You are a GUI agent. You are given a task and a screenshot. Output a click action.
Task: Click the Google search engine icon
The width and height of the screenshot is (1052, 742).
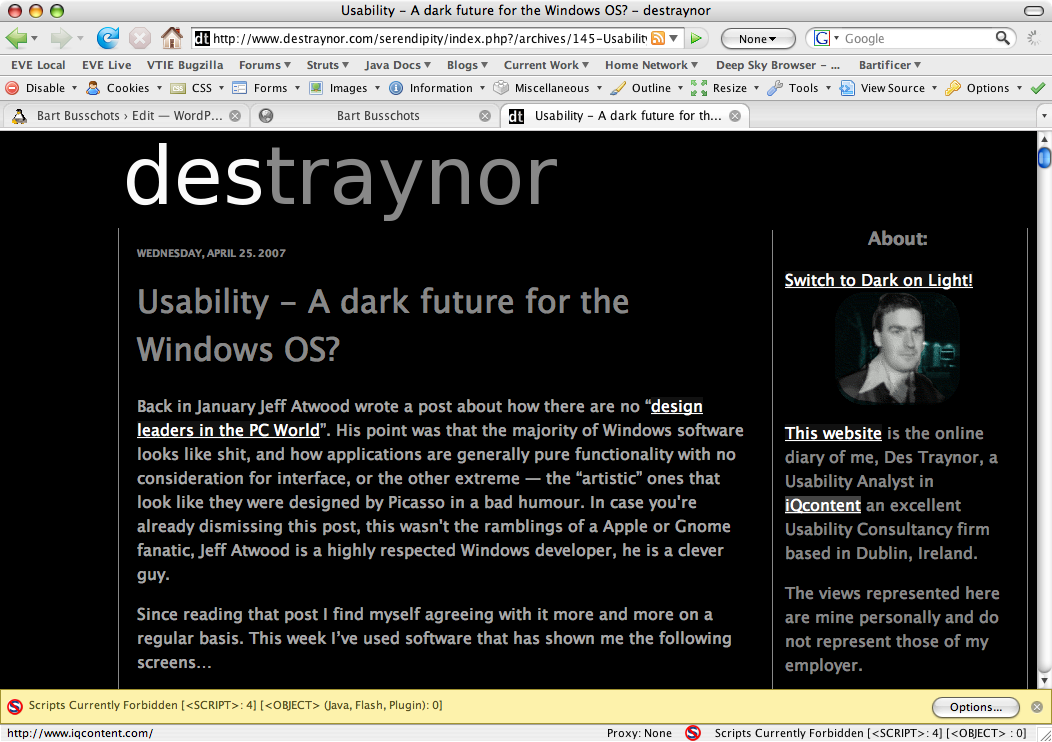click(x=822, y=38)
